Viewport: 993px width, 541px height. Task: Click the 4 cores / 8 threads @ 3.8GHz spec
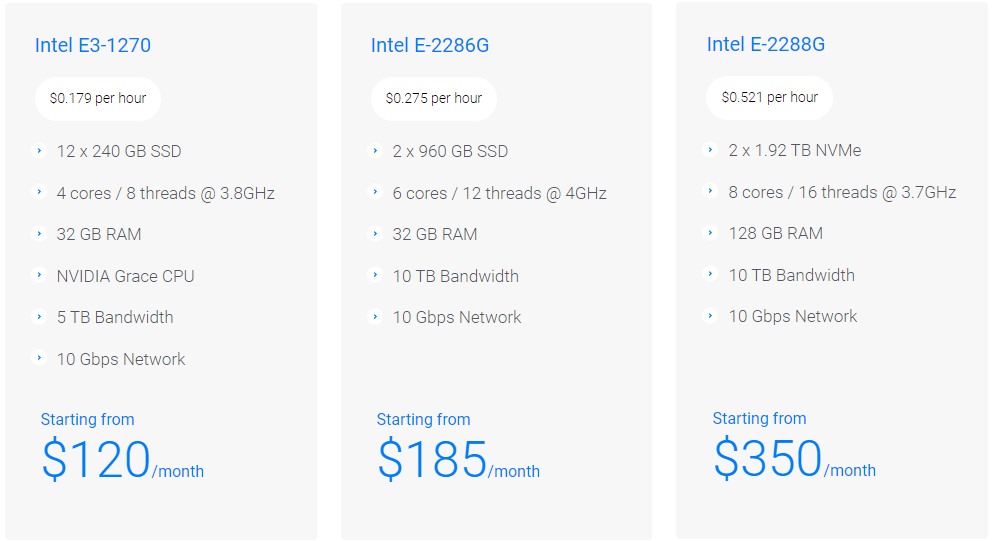click(x=165, y=193)
